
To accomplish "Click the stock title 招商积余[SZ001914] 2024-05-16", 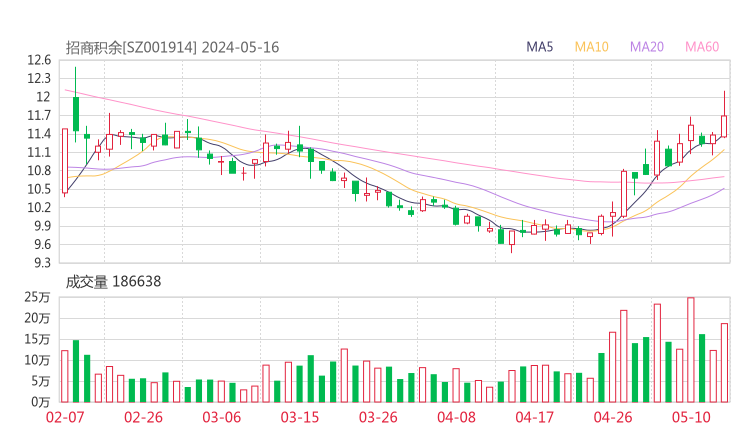I will 172,47.
